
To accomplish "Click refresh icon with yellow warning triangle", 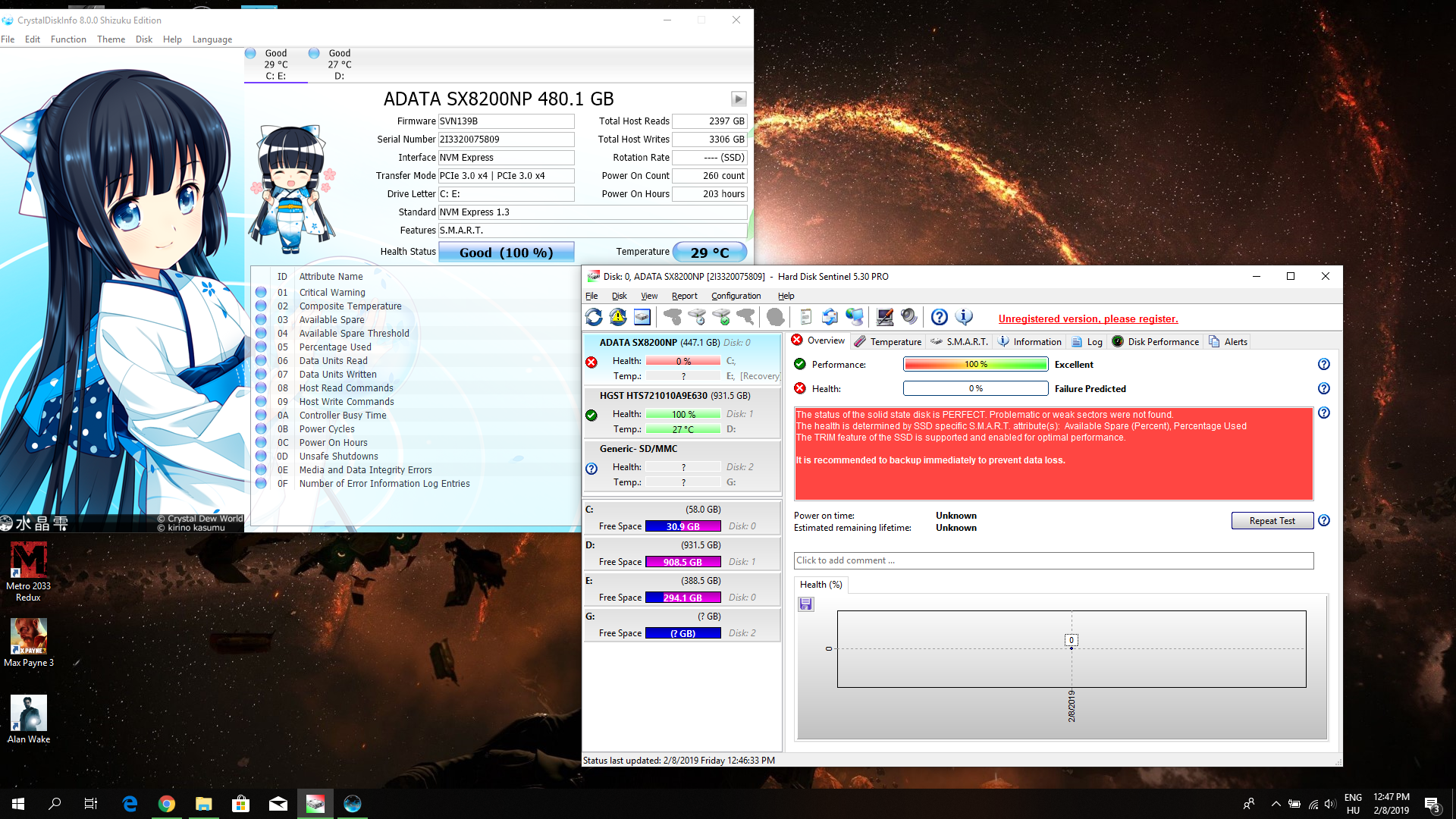I will tap(618, 317).
